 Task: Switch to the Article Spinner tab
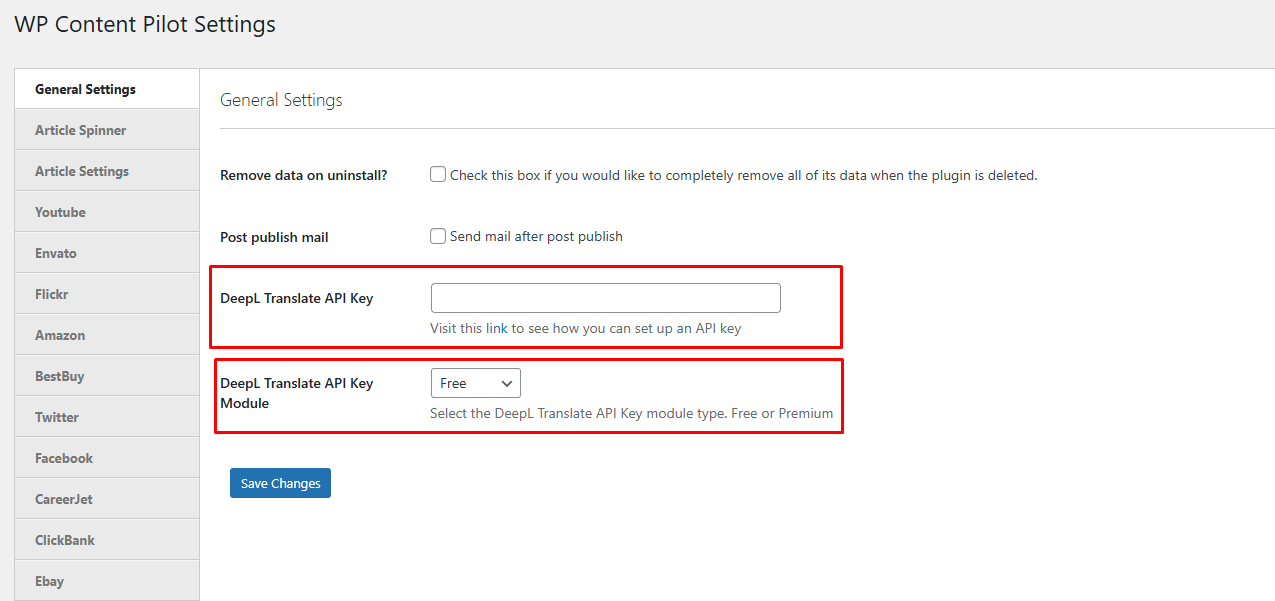107,130
